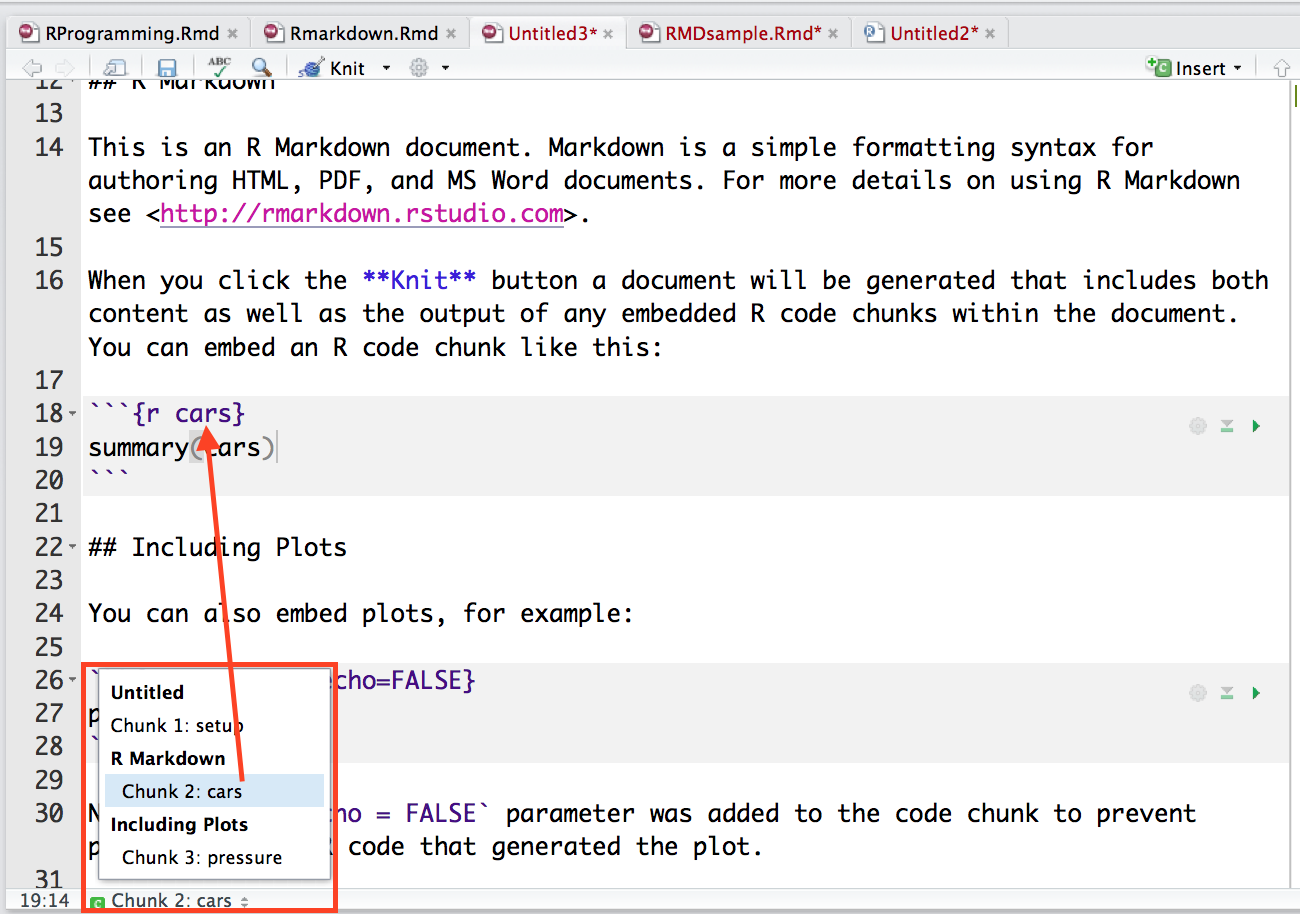The image size is (1300, 914).
Task: Open pressure chunk options gear on line 26
Action: click(1197, 692)
